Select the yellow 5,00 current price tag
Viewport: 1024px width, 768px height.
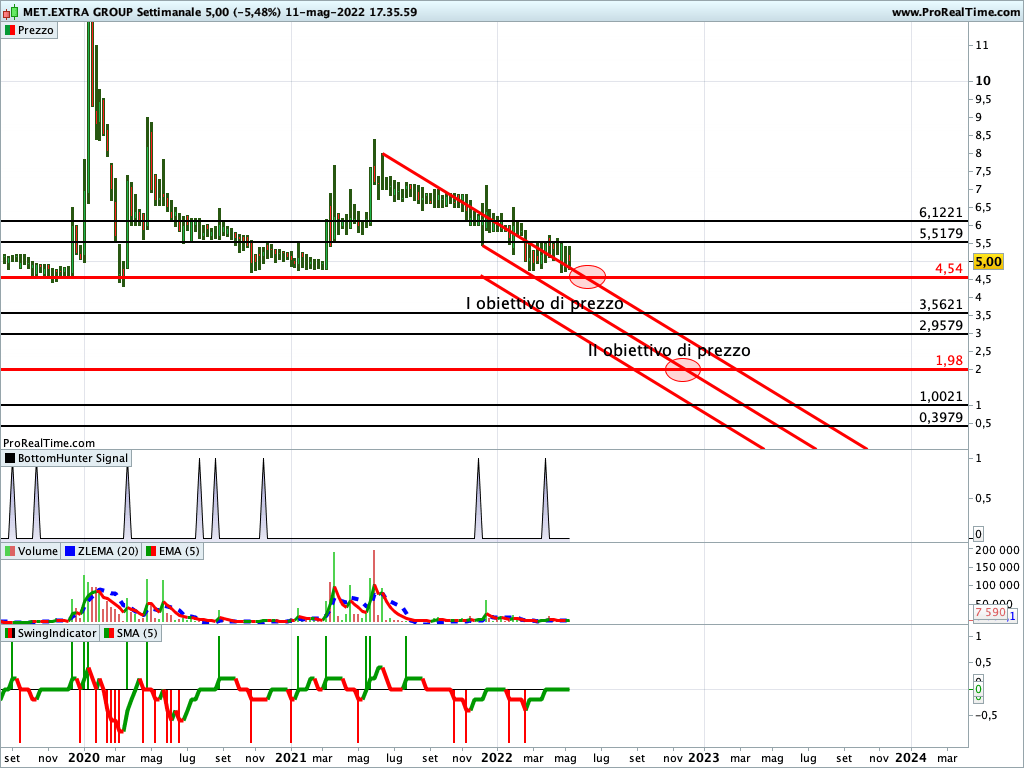(988, 261)
